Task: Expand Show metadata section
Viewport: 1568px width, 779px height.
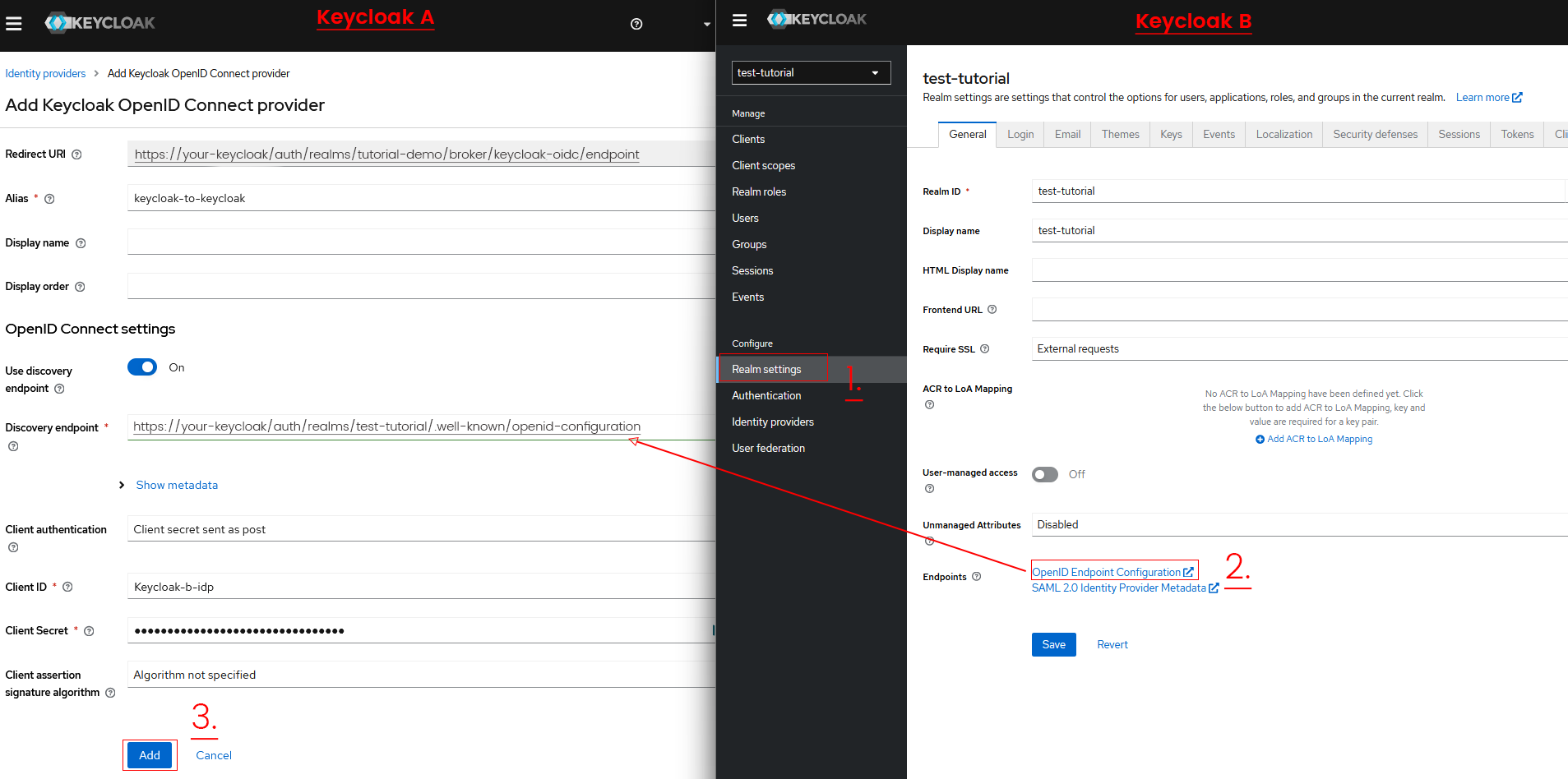Action: (x=169, y=485)
